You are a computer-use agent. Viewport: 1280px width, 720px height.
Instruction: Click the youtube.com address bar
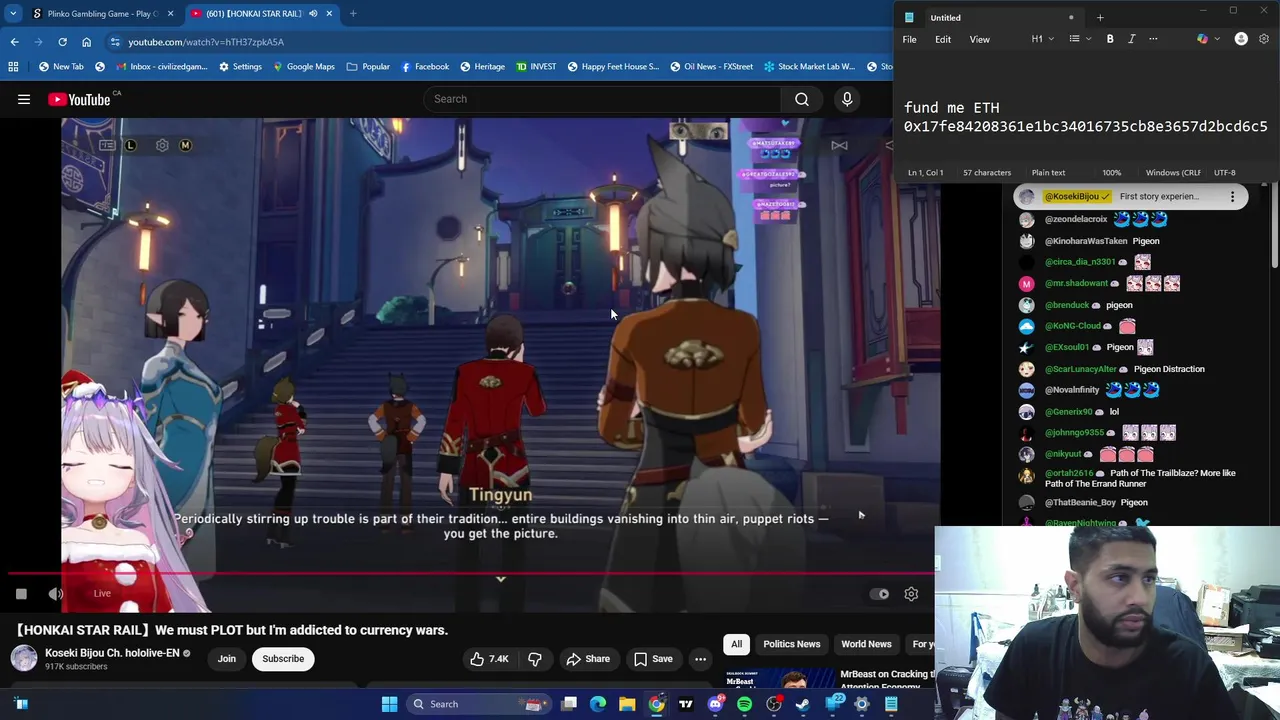[500, 42]
